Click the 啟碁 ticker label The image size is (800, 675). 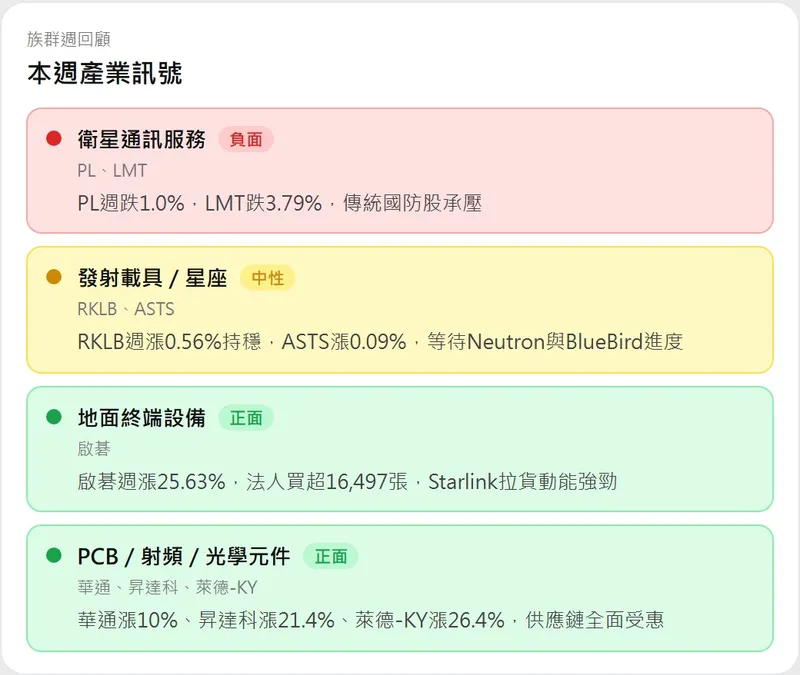(x=92, y=449)
